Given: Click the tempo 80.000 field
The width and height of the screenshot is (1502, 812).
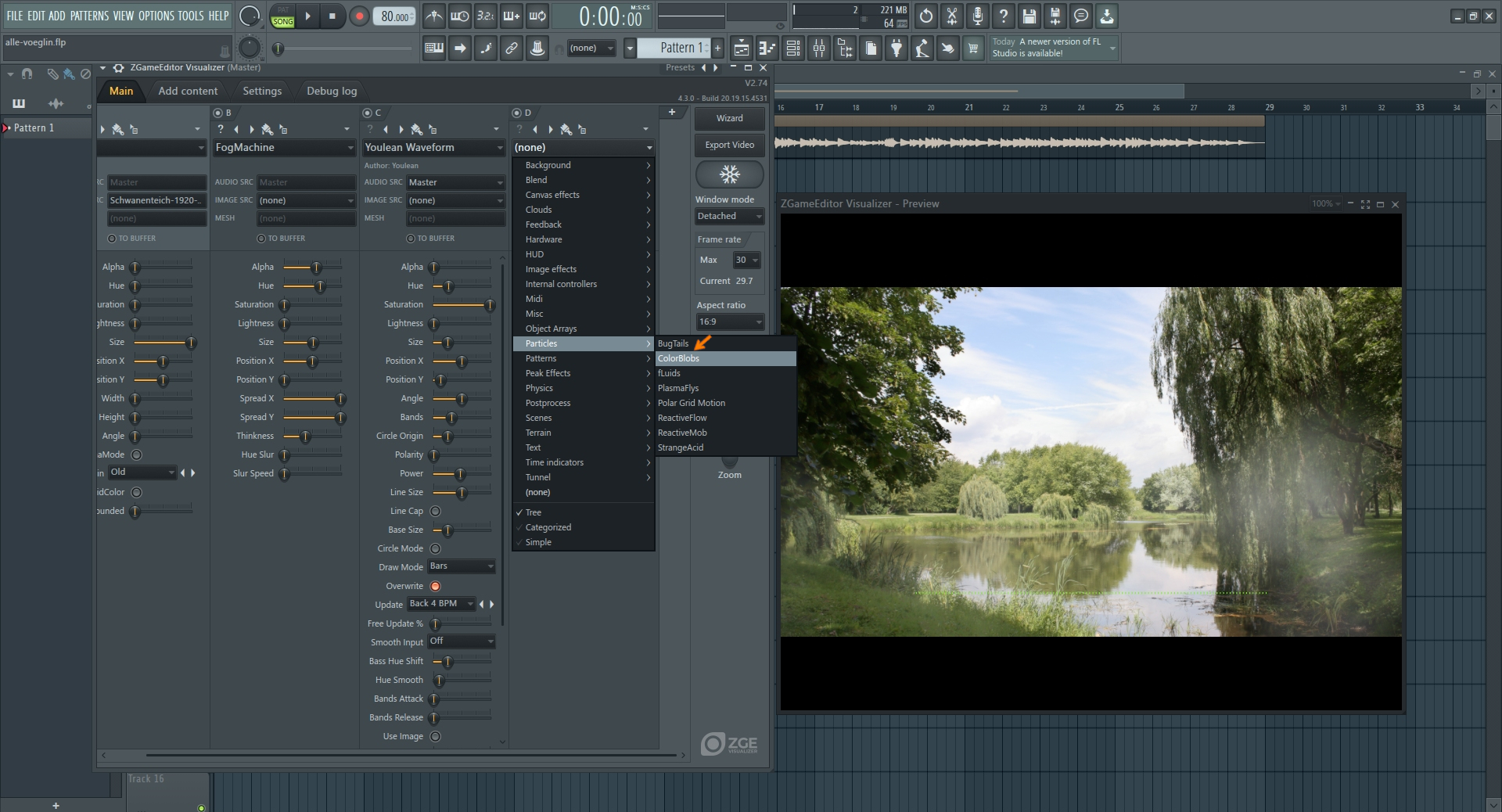Looking at the screenshot, I should (x=394, y=16).
